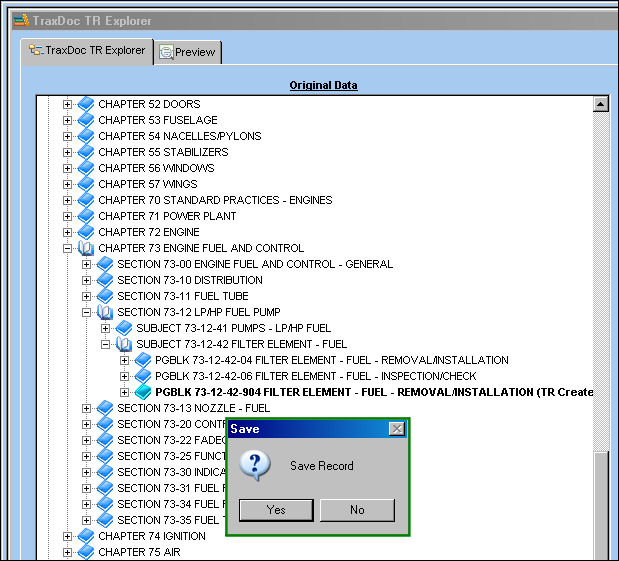619x561 pixels.
Task: Select SECTION 73-00 ENGINE FUEL AND CONTROL - GENERAL
Action: [255, 264]
